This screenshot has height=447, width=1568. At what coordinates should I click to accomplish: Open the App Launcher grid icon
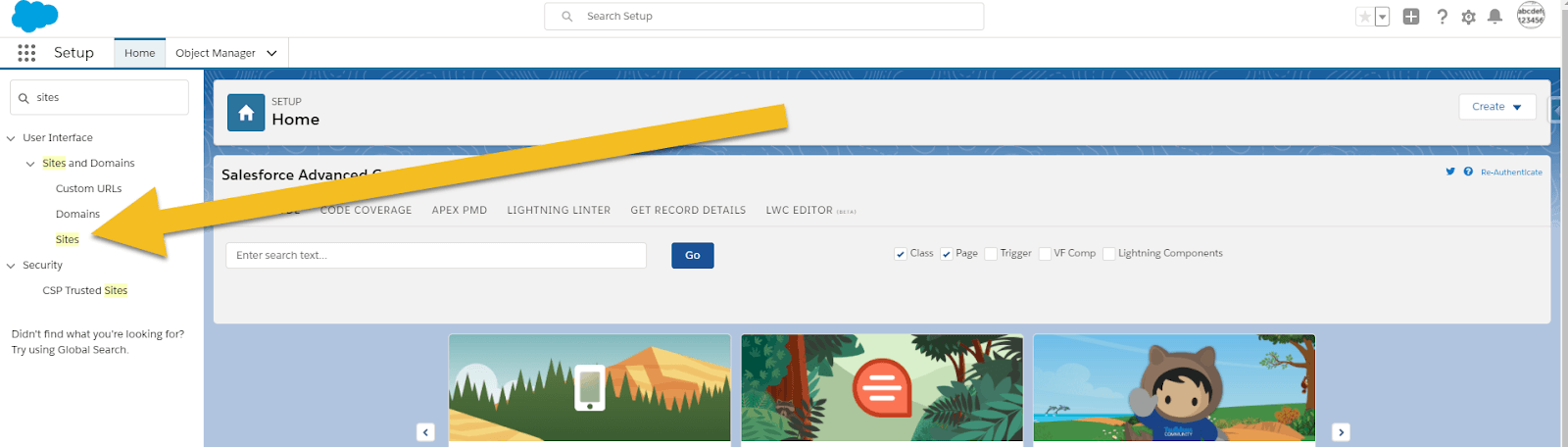point(26,53)
